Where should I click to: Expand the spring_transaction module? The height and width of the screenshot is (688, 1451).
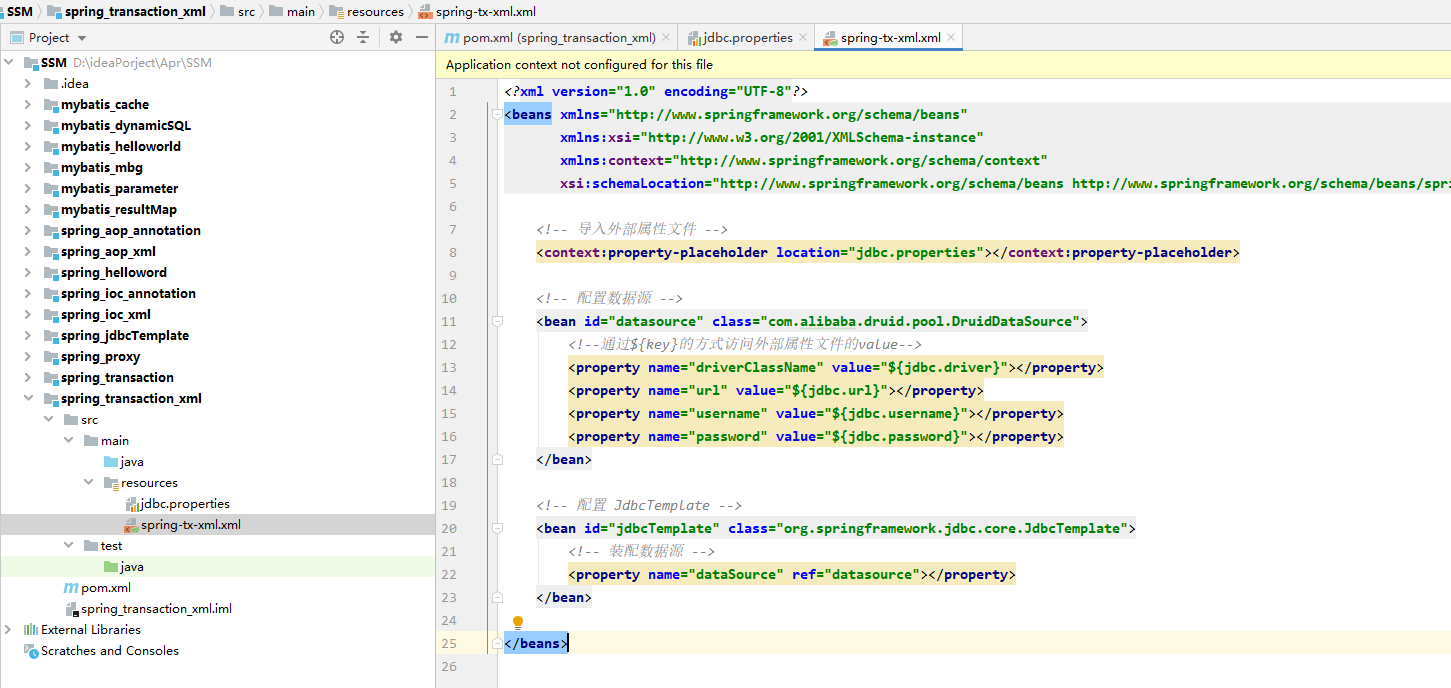point(30,378)
